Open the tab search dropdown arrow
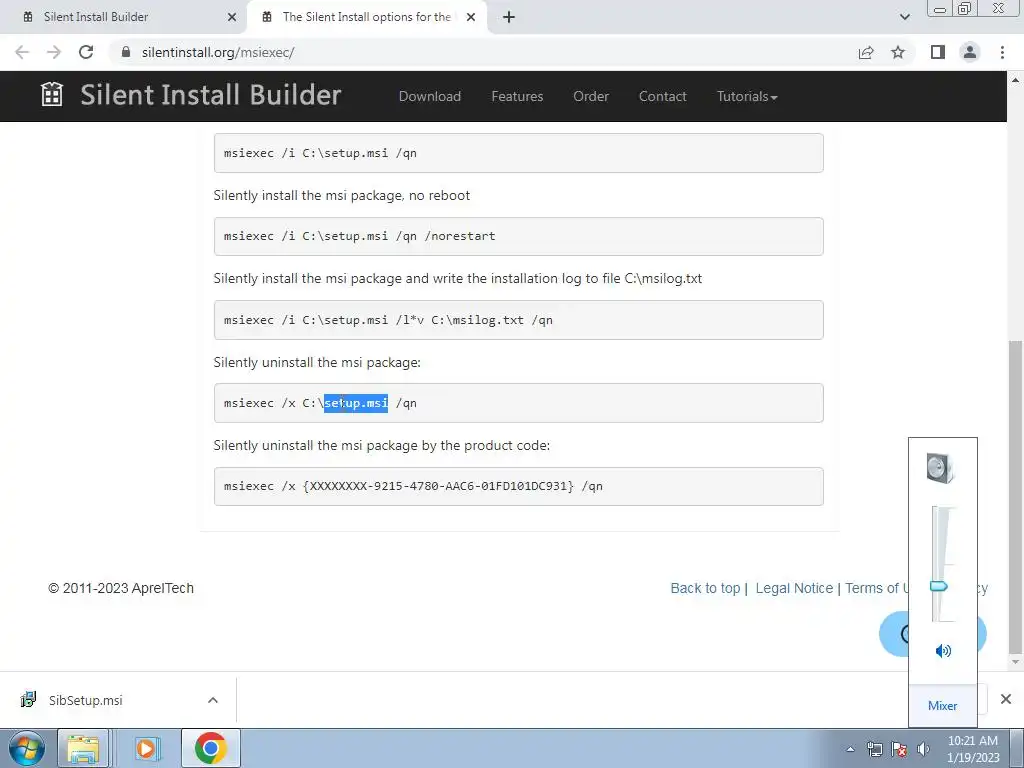 click(904, 17)
